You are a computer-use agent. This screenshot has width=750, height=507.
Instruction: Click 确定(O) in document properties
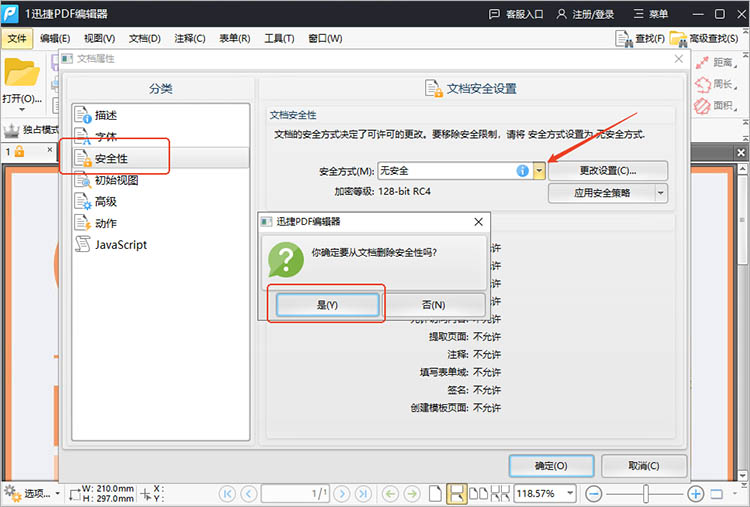coord(551,465)
